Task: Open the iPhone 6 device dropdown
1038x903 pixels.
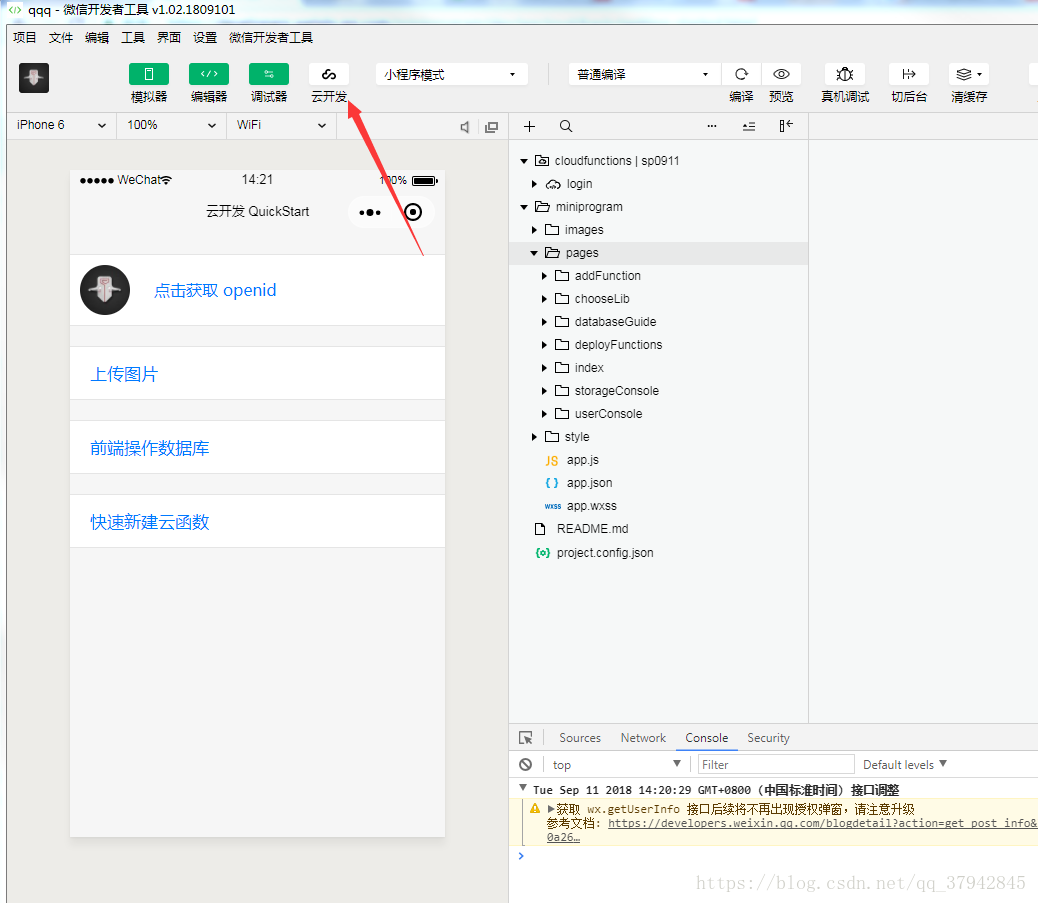Action: (x=62, y=125)
